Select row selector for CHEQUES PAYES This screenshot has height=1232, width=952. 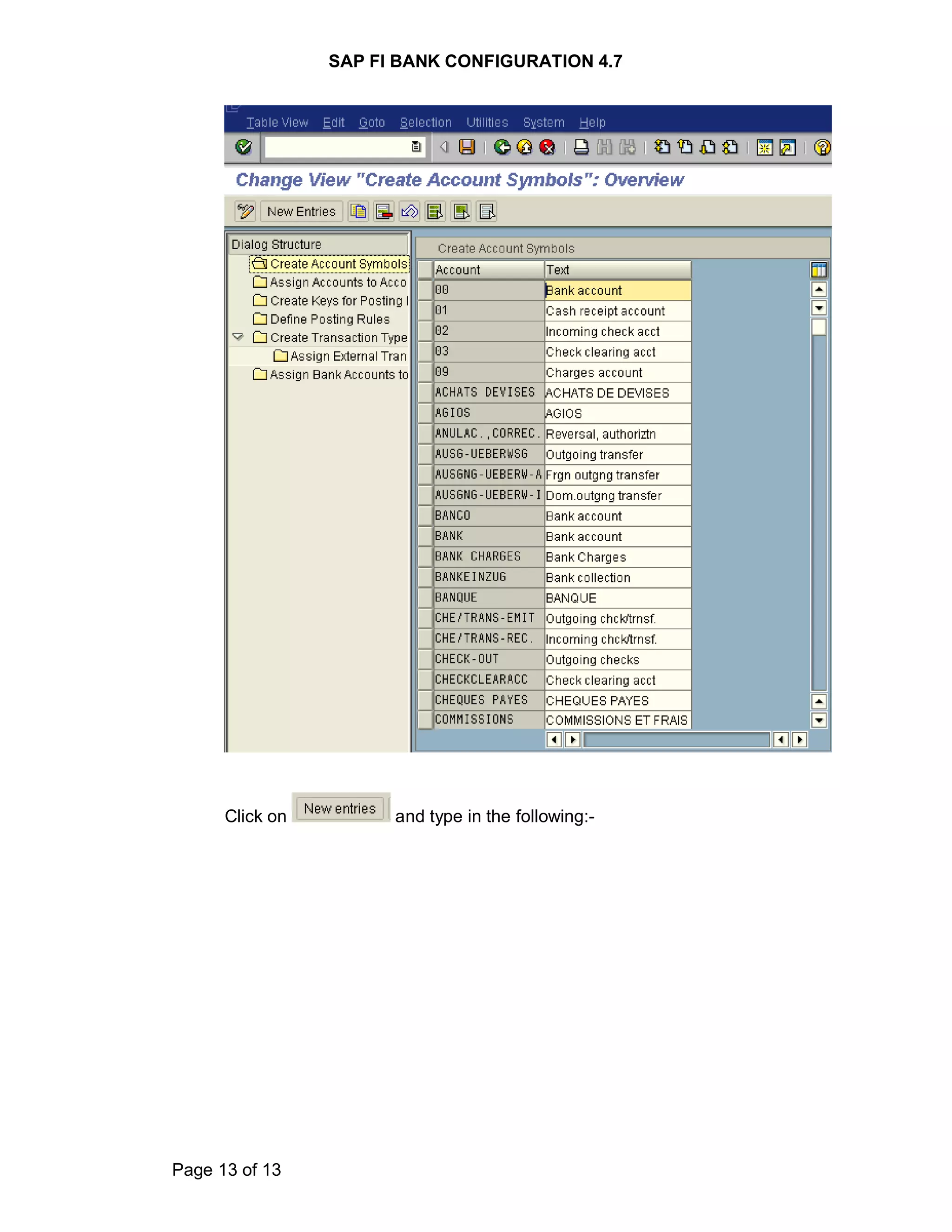(425, 701)
